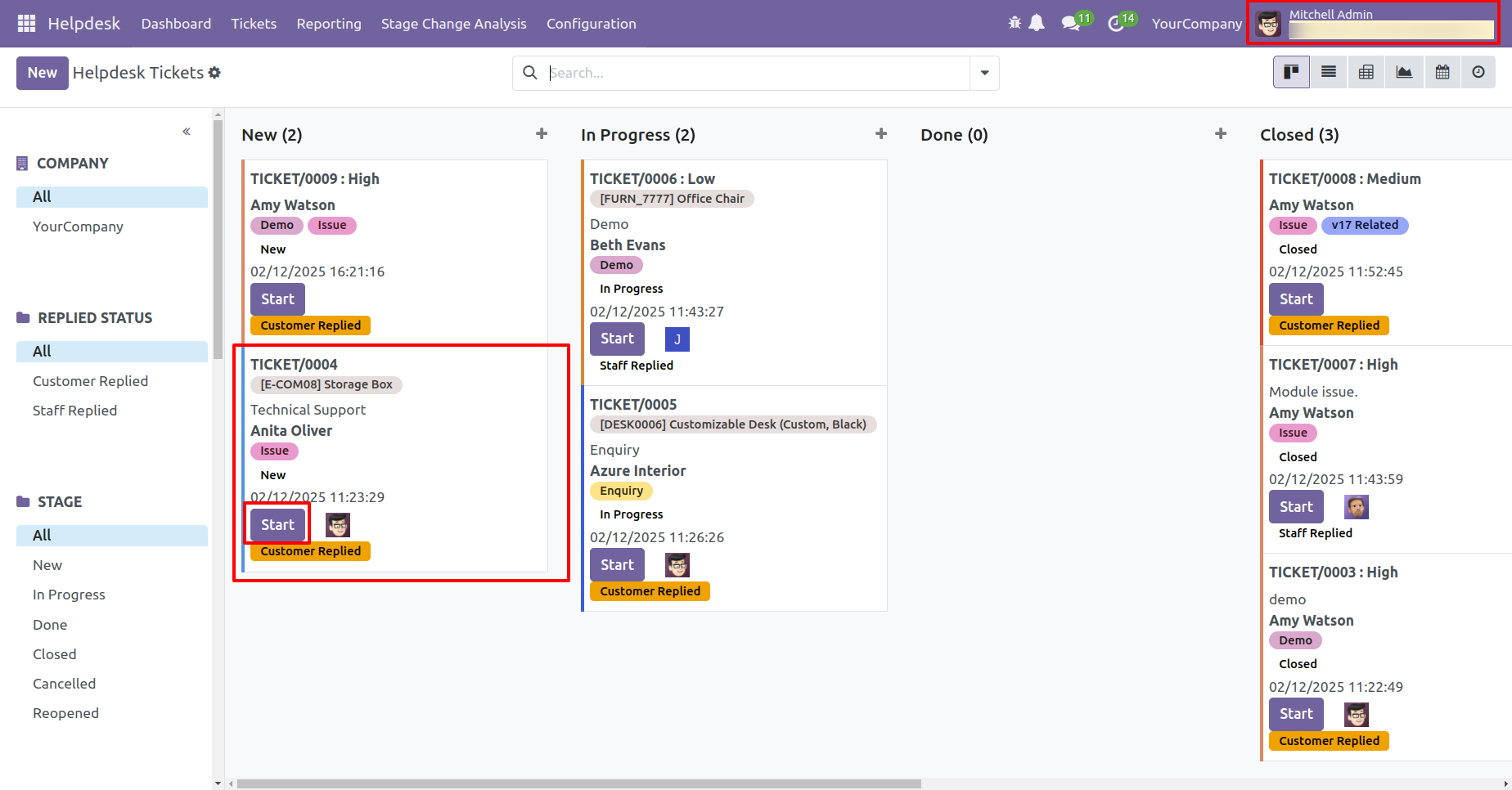Open the YourCompany switcher in the top bar
The image size is (1512, 790).
[x=1197, y=24]
